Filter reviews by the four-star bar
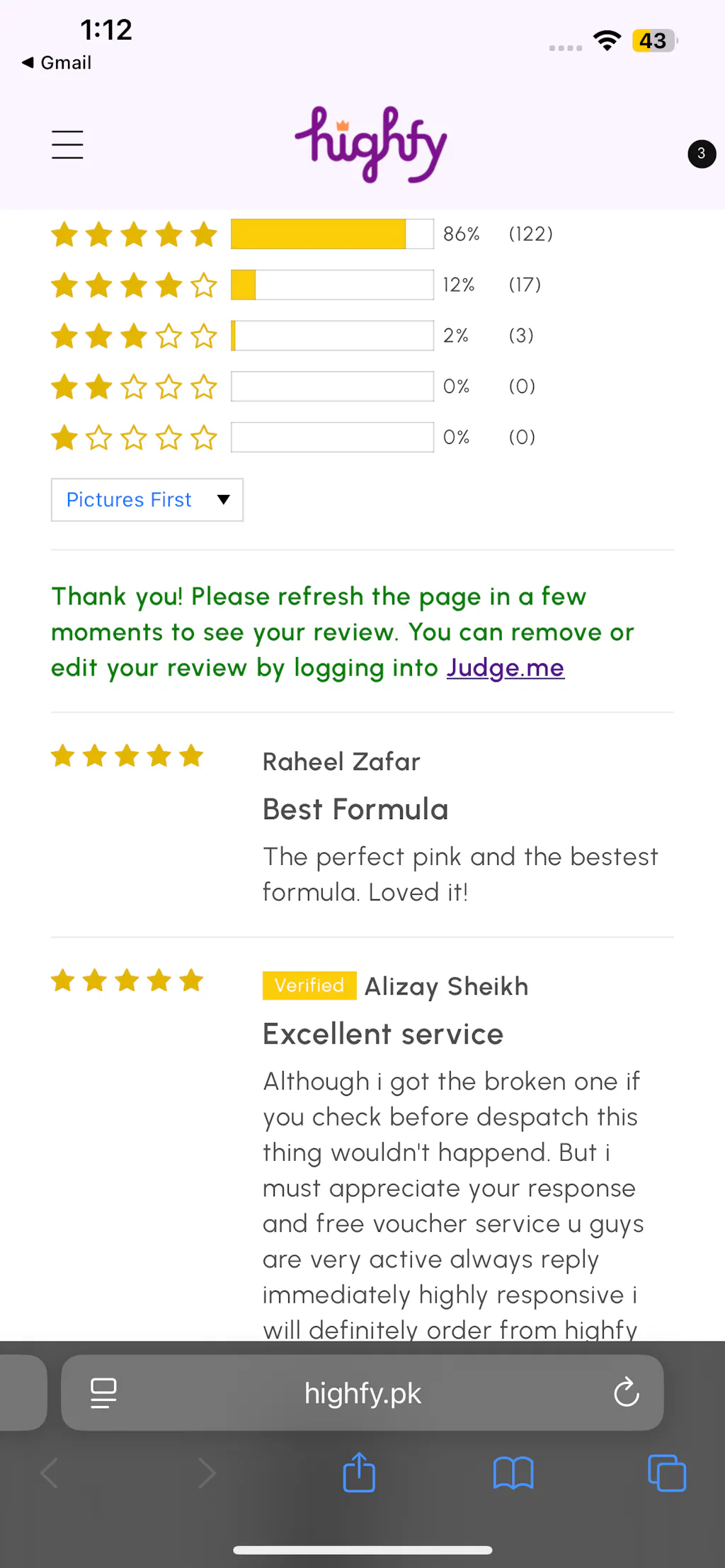 [x=332, y=285]
